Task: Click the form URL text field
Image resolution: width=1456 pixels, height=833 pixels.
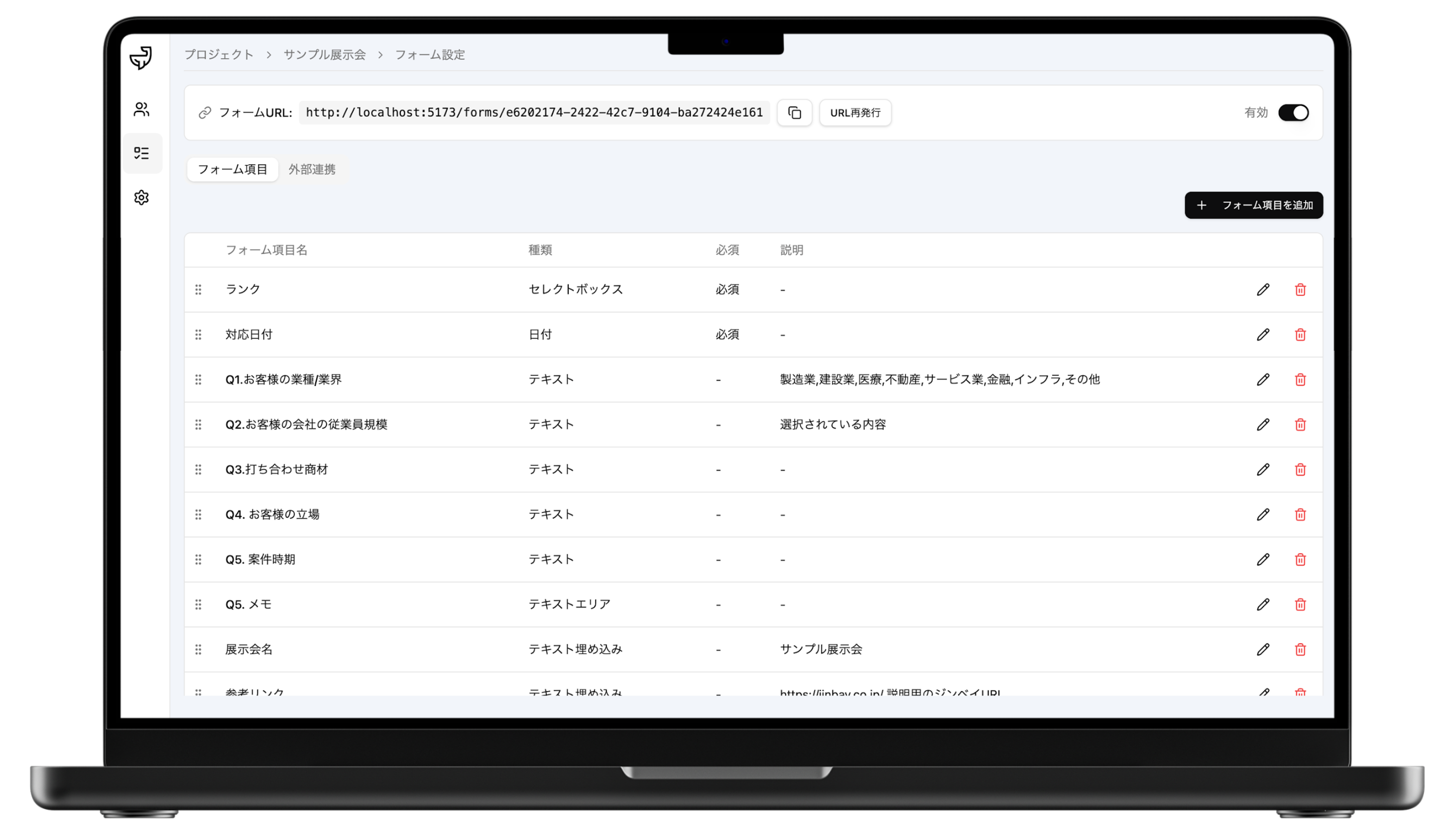Action: [534, 113]
